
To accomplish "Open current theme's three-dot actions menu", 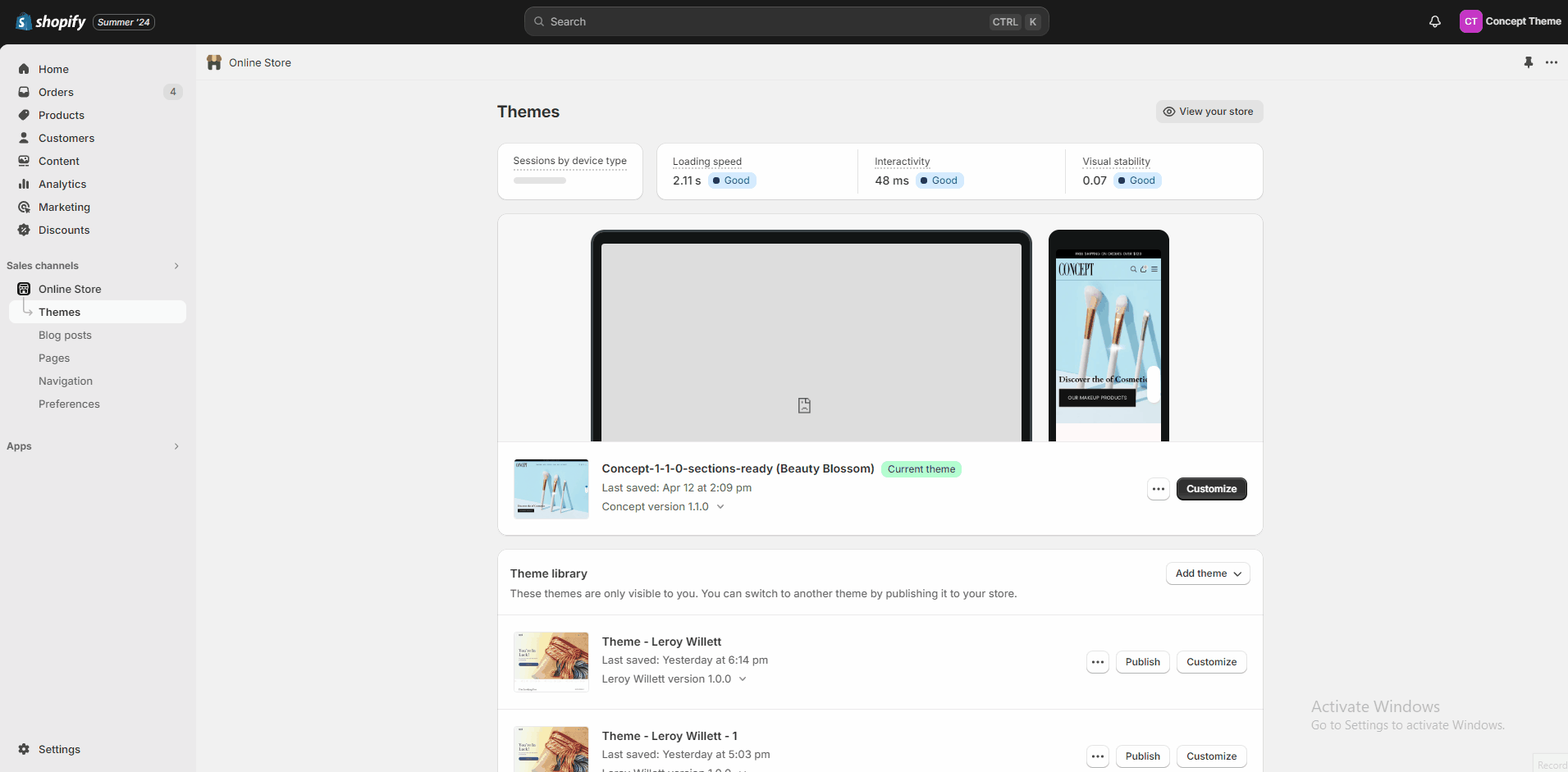I will tap(1158, 489).
